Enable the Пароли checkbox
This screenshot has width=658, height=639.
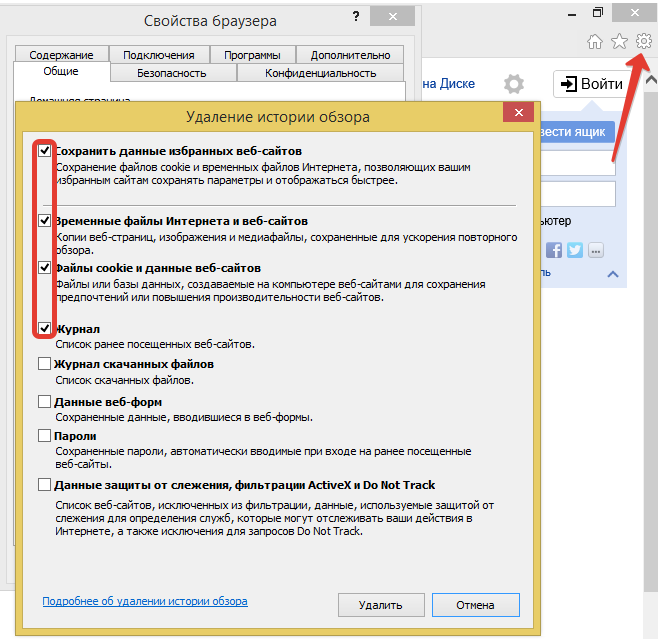pyautogui.click(x=44, y=436)
